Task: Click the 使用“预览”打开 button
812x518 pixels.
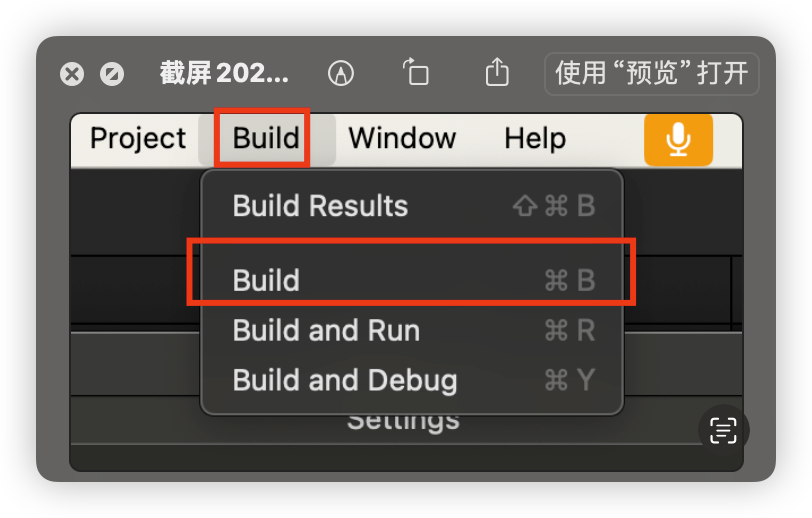Action: [x=651, y=74]
